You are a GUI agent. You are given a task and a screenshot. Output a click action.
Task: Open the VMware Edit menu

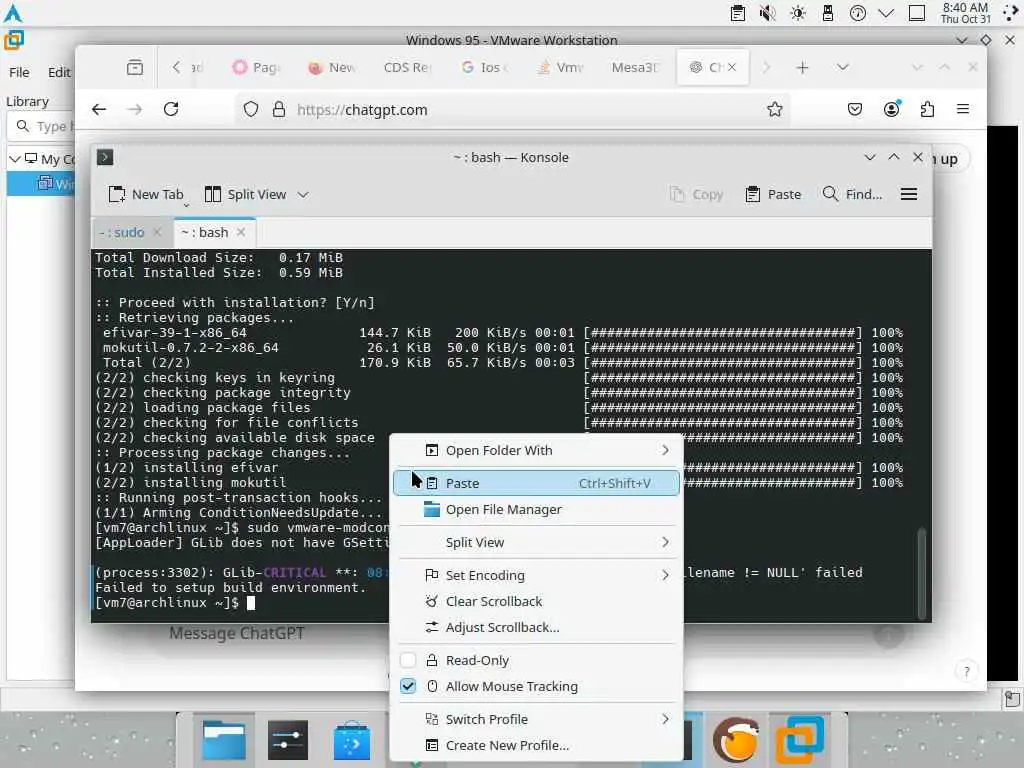(x=59, y=72)
